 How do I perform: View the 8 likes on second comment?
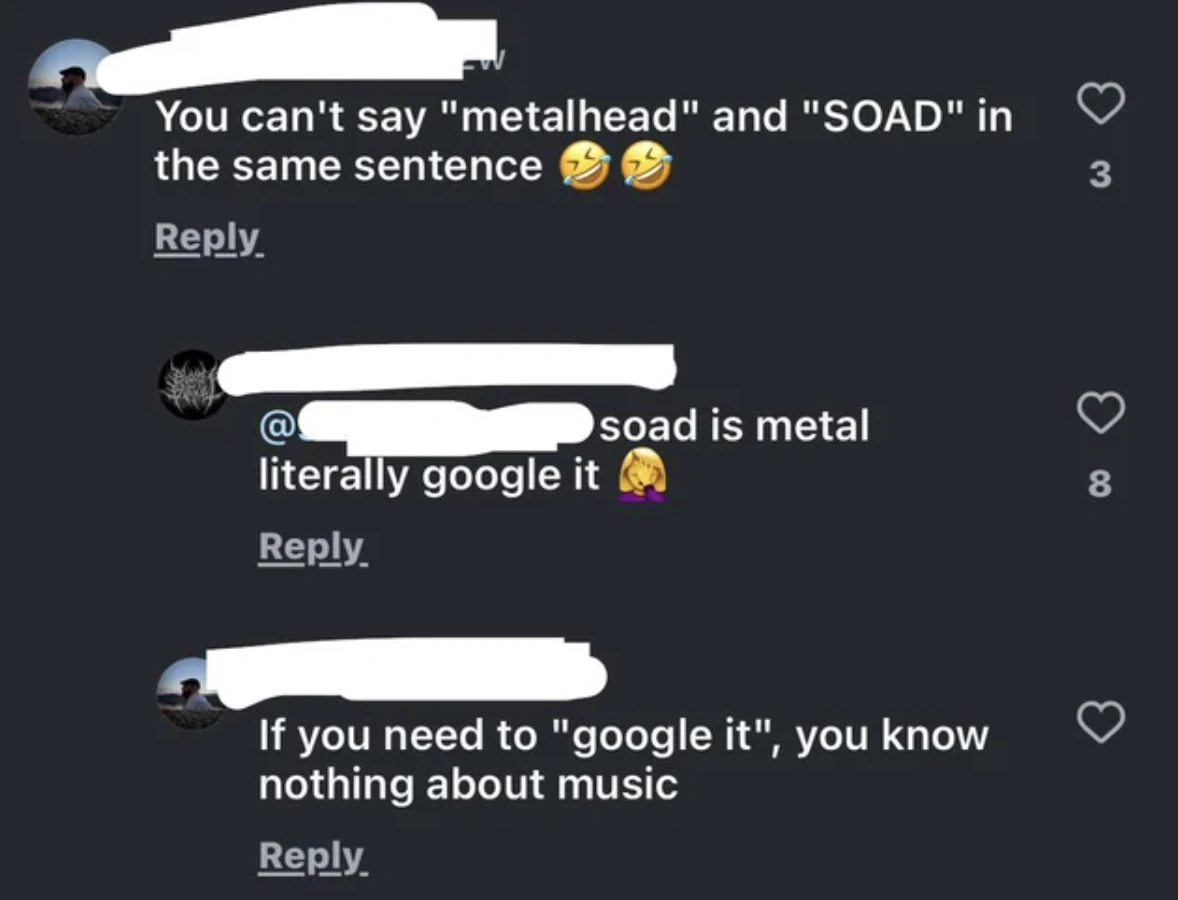tap(1100, 484)
